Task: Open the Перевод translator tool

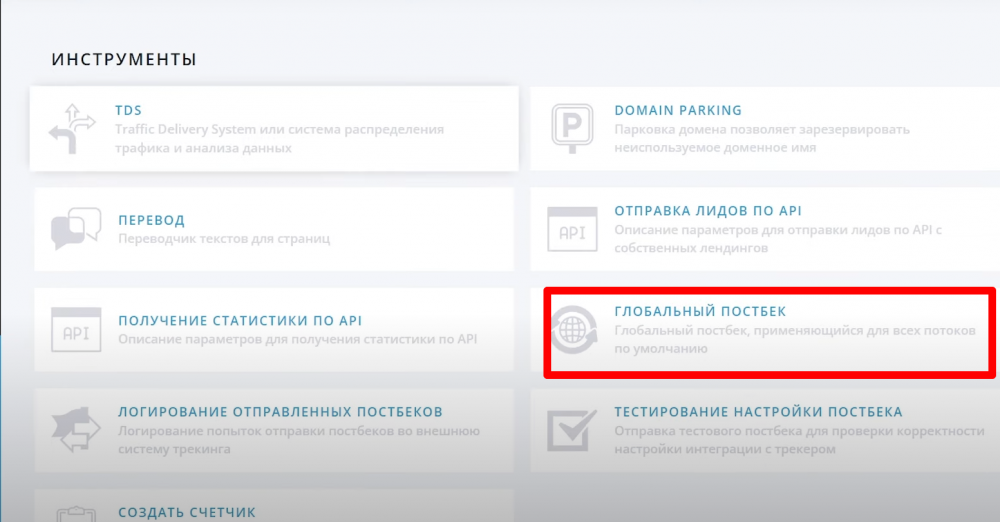Action: pos(151,220)
